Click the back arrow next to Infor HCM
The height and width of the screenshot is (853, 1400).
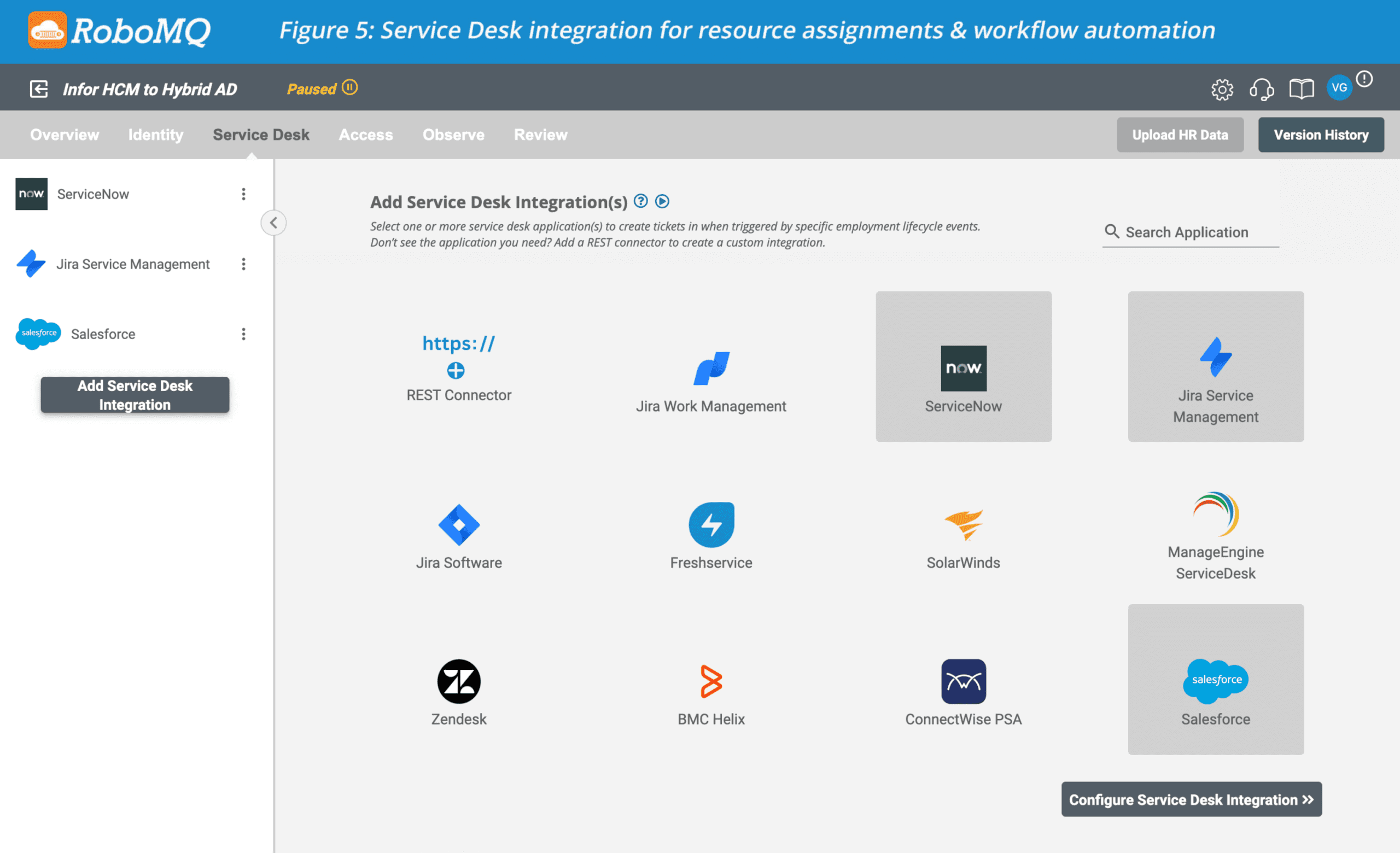[x=38, y=88]
